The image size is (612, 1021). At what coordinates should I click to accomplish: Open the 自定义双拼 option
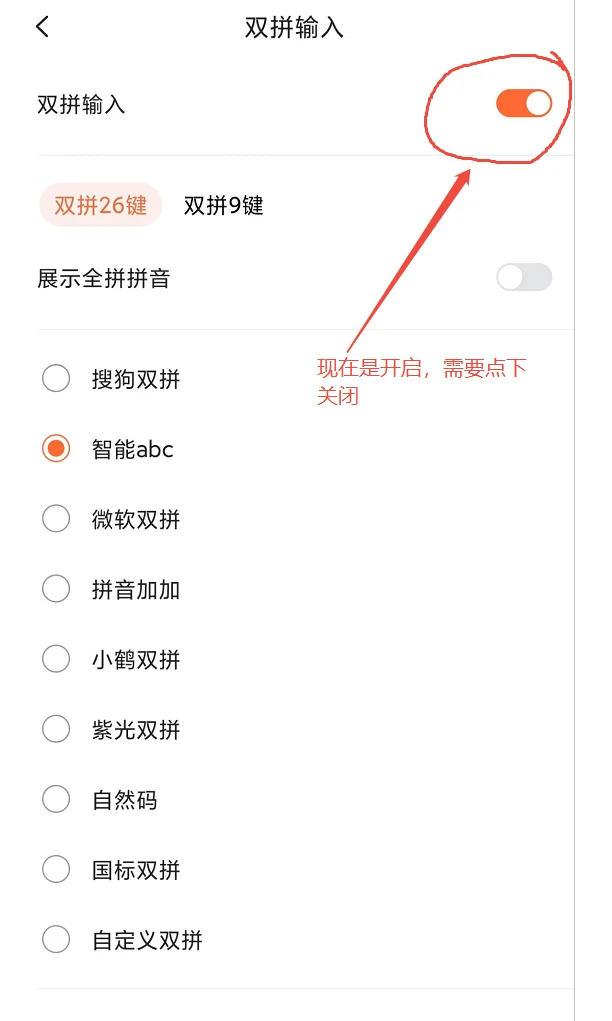(x=56, y=940)
